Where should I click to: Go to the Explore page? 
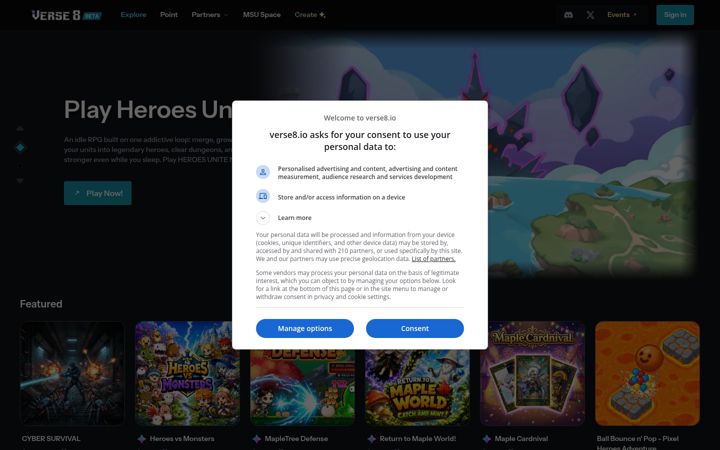point(133,15)
